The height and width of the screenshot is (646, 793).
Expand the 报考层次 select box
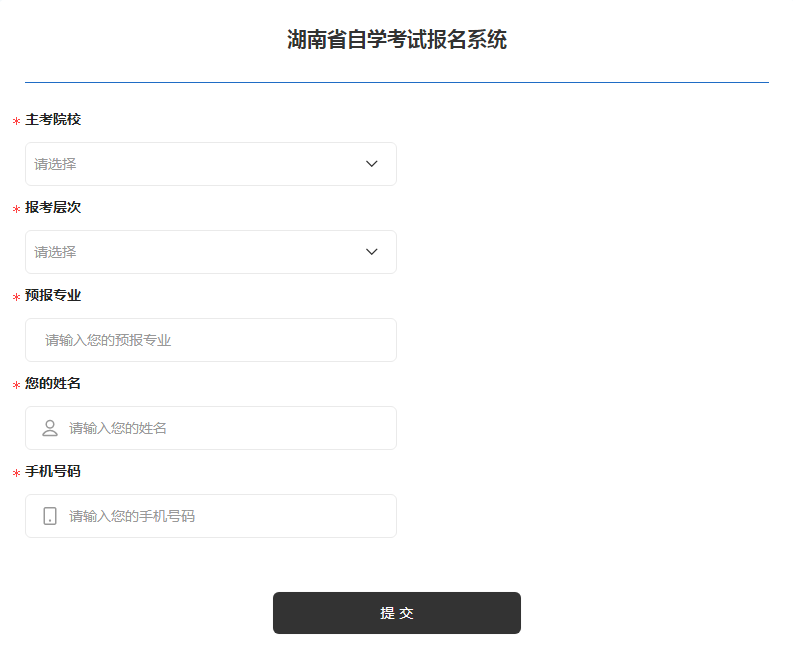[200, 252]
